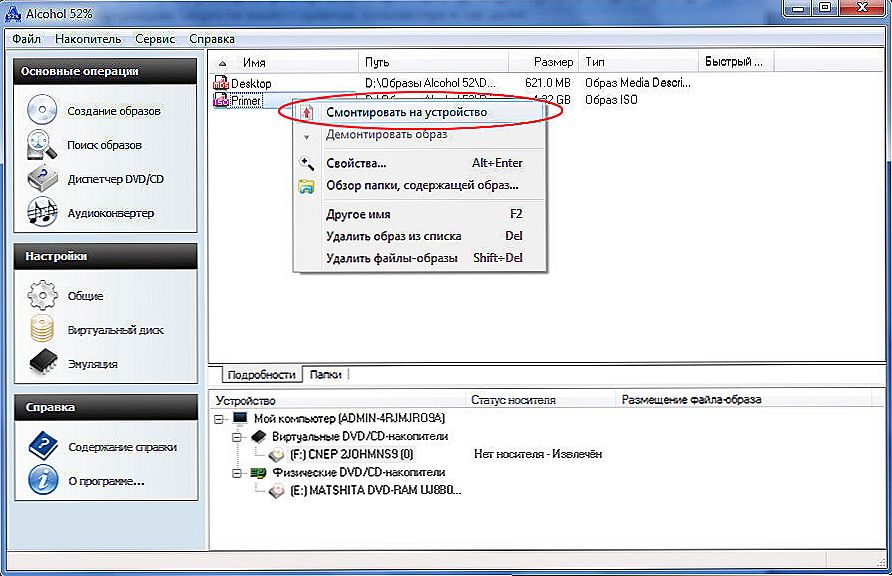Screen dimensions: 892x576
Task: Sort image list by Имя column
Action: tap(284, 62)
